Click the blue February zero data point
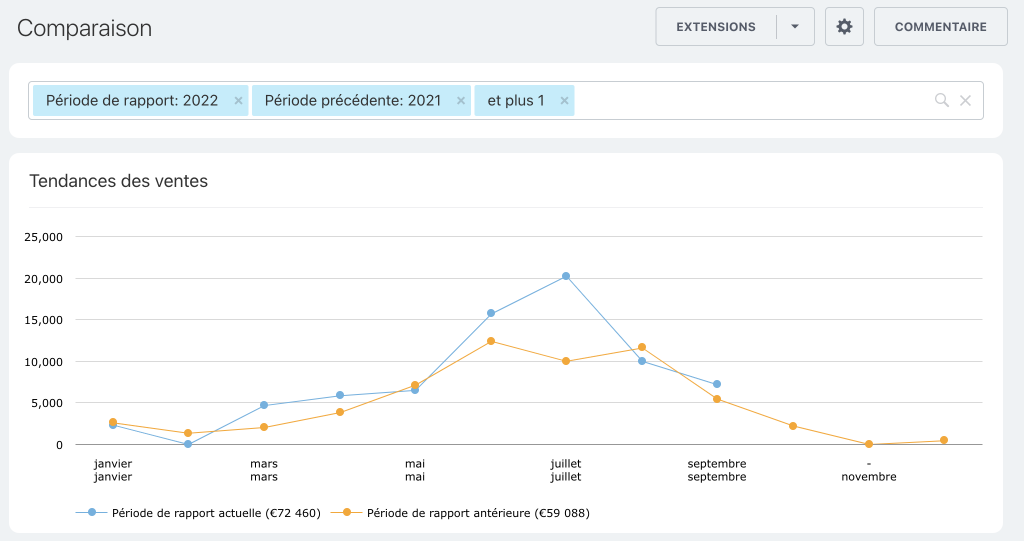Viewport: 1024px width, 541px height. [x=188, y=444]
